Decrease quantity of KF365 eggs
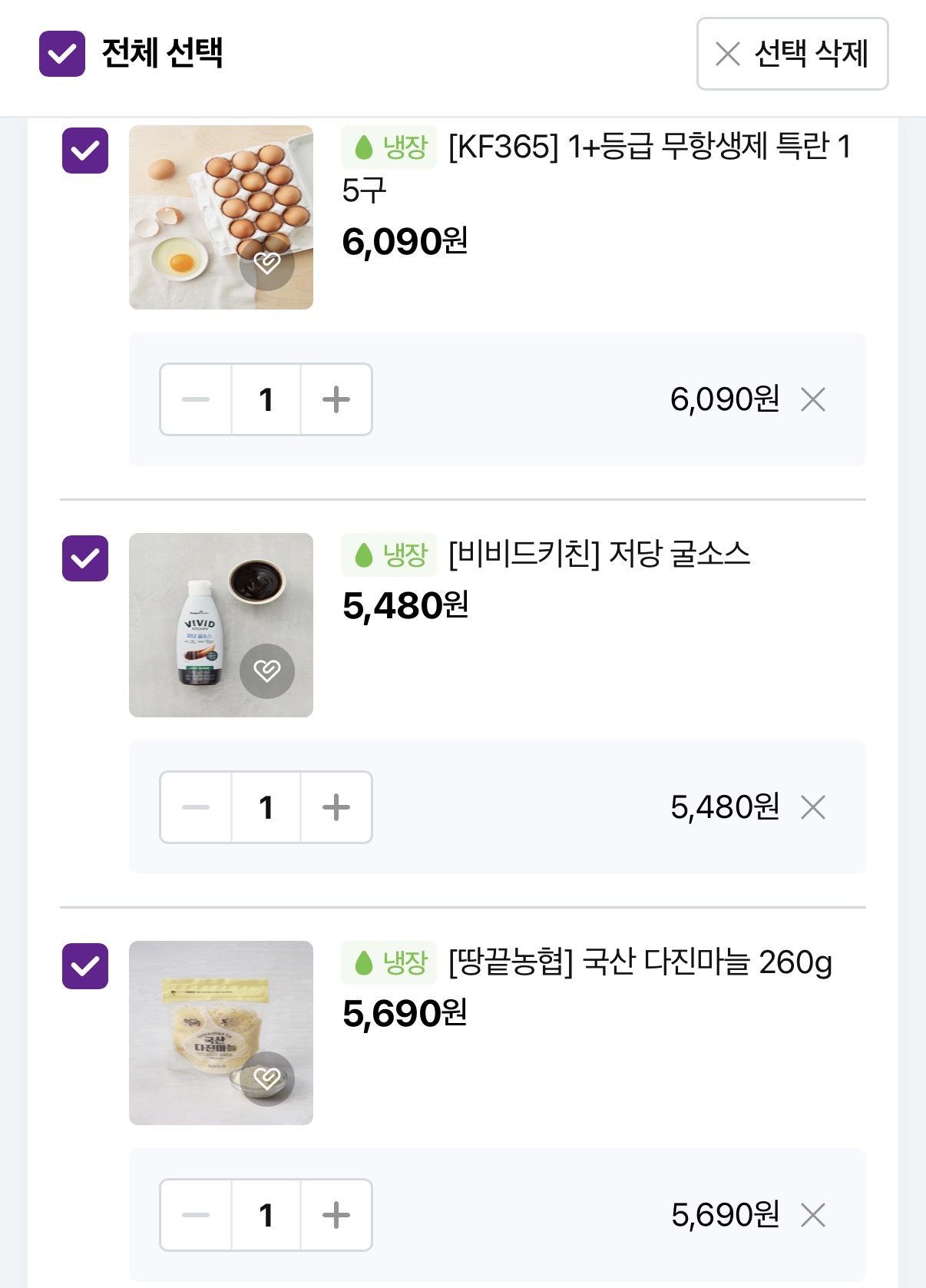Screen dimensions: 926x1288 [x=196, y=399]
